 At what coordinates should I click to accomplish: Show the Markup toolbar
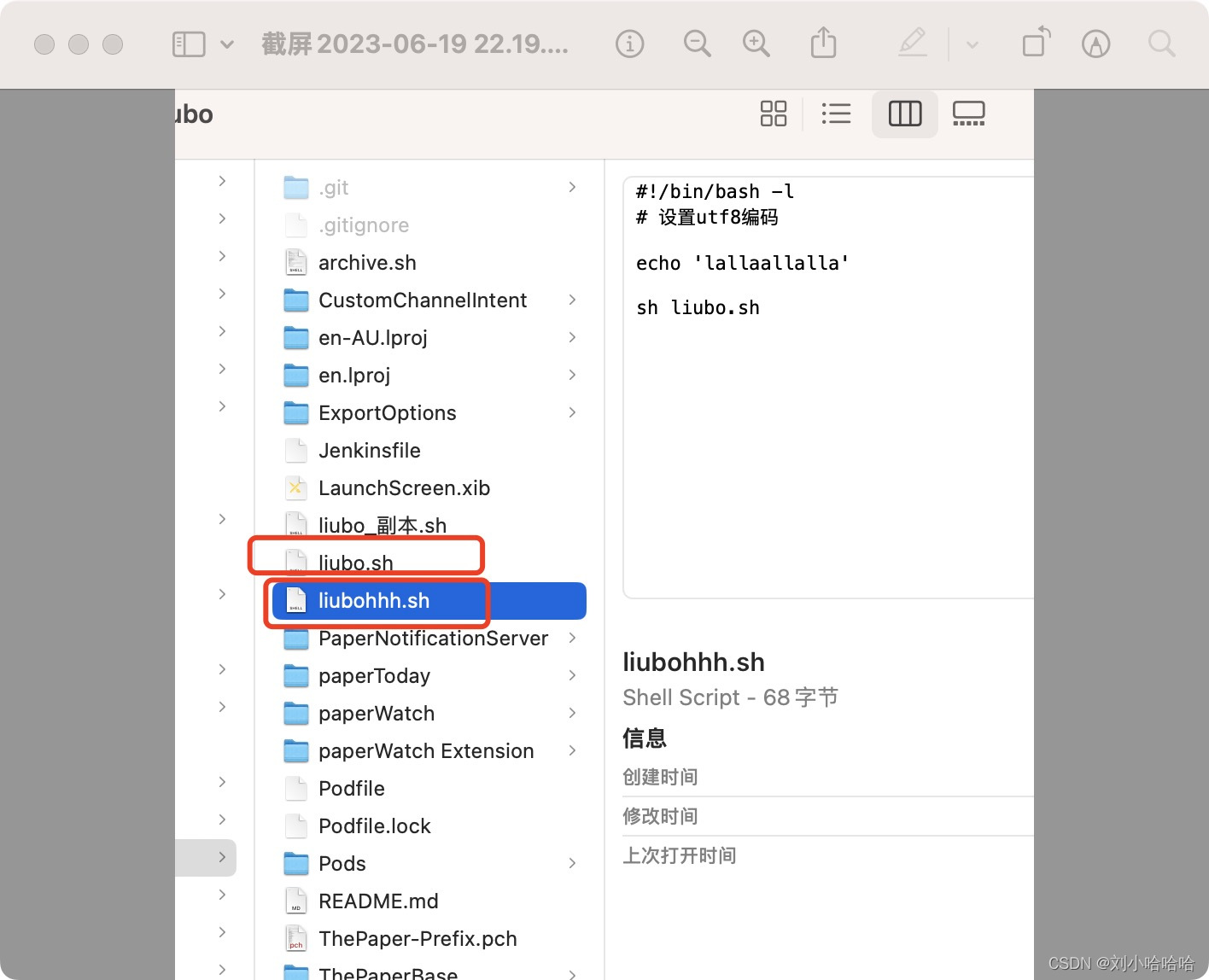pyautogui.click(x=1095, y=44)
